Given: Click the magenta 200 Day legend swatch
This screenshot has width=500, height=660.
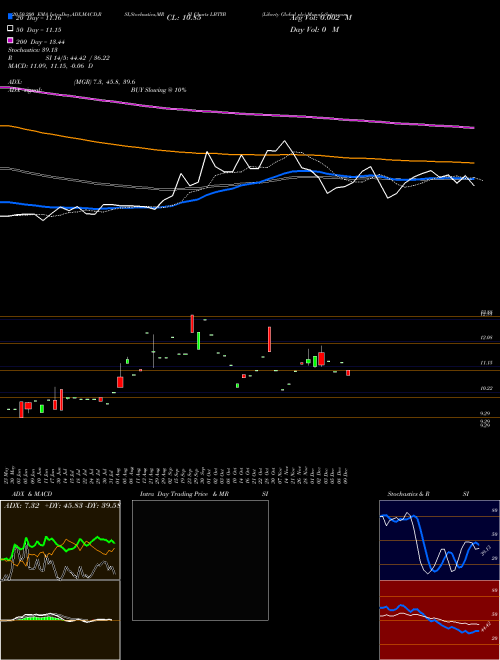Looking at the screenshot, I should (x=10, y=41).
